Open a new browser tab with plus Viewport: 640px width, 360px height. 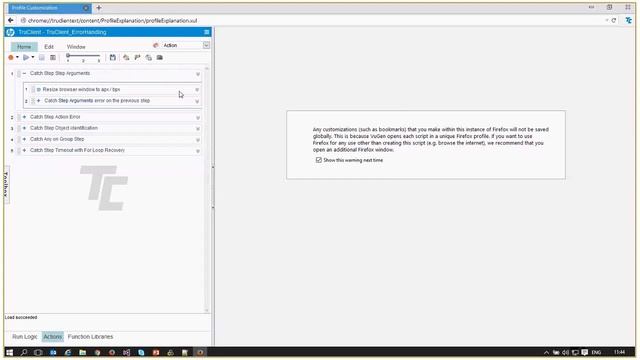99,8
